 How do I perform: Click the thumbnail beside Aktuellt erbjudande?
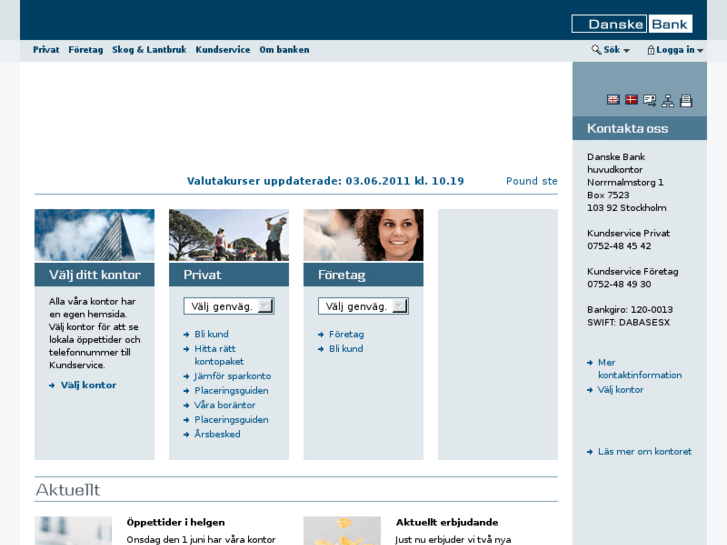[342, 531]
